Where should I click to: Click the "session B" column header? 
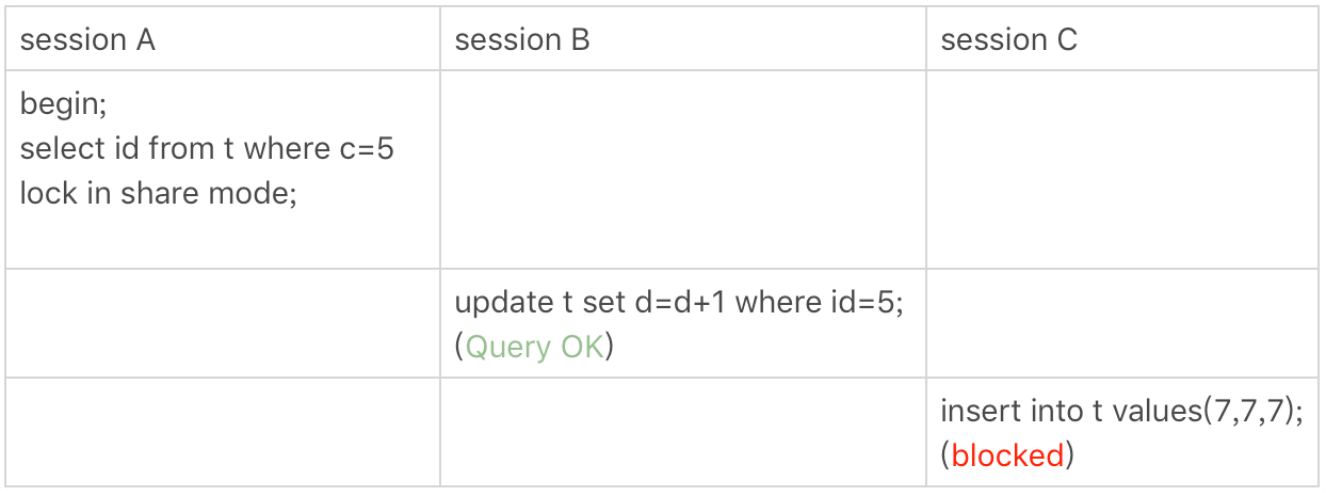click(521, 41)
